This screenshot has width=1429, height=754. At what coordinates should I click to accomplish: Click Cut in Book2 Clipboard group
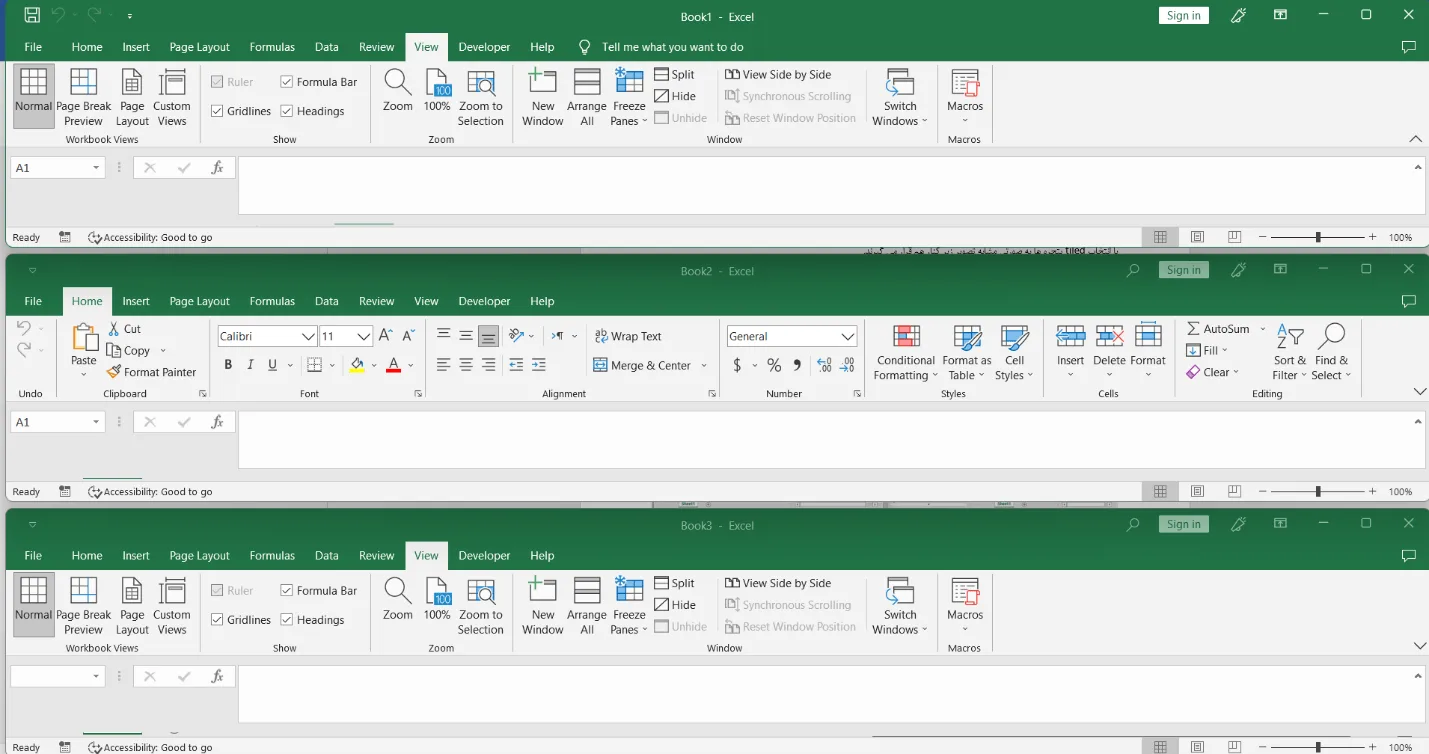(124, 329)
